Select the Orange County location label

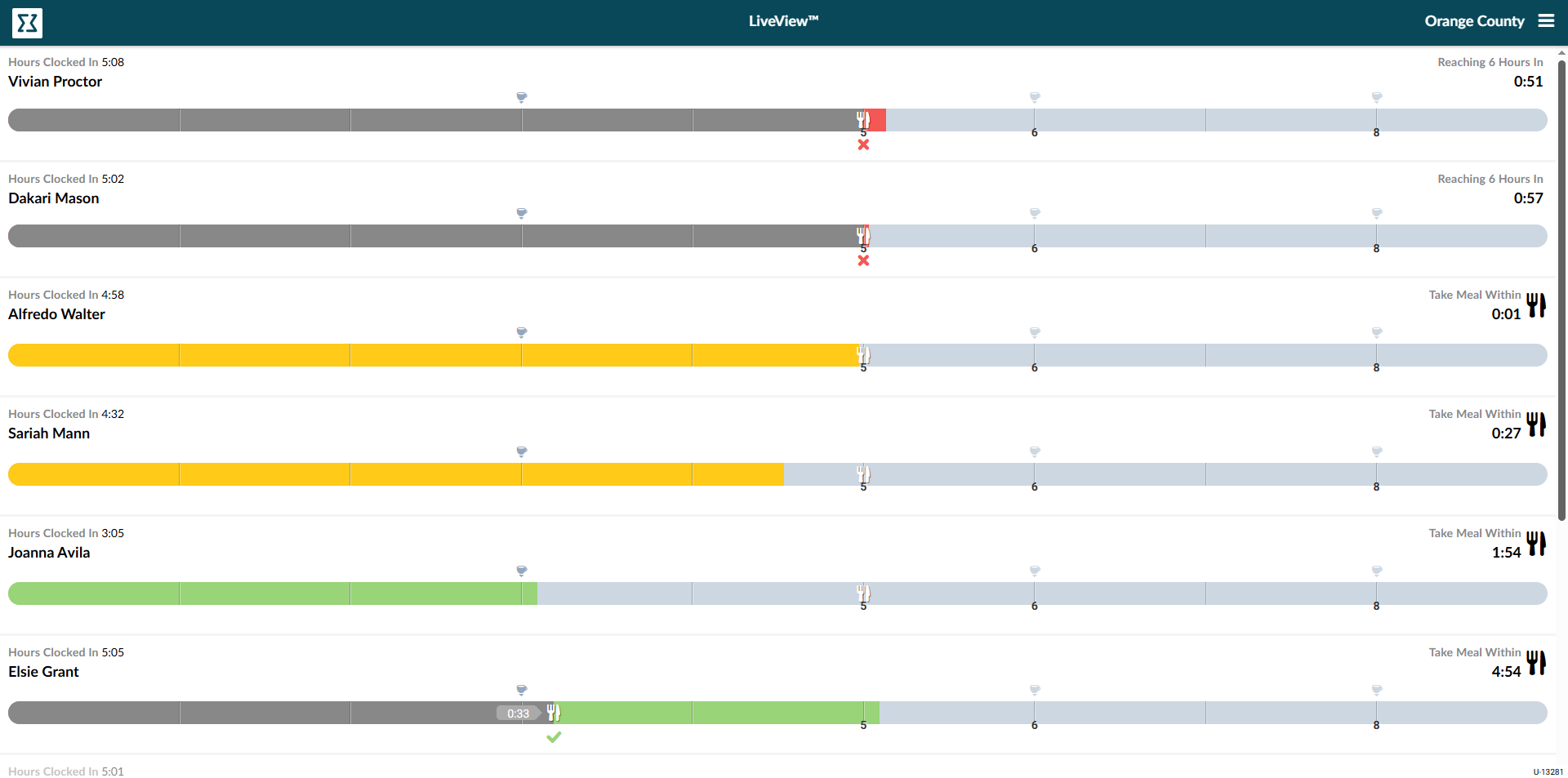click(1473, 21)
